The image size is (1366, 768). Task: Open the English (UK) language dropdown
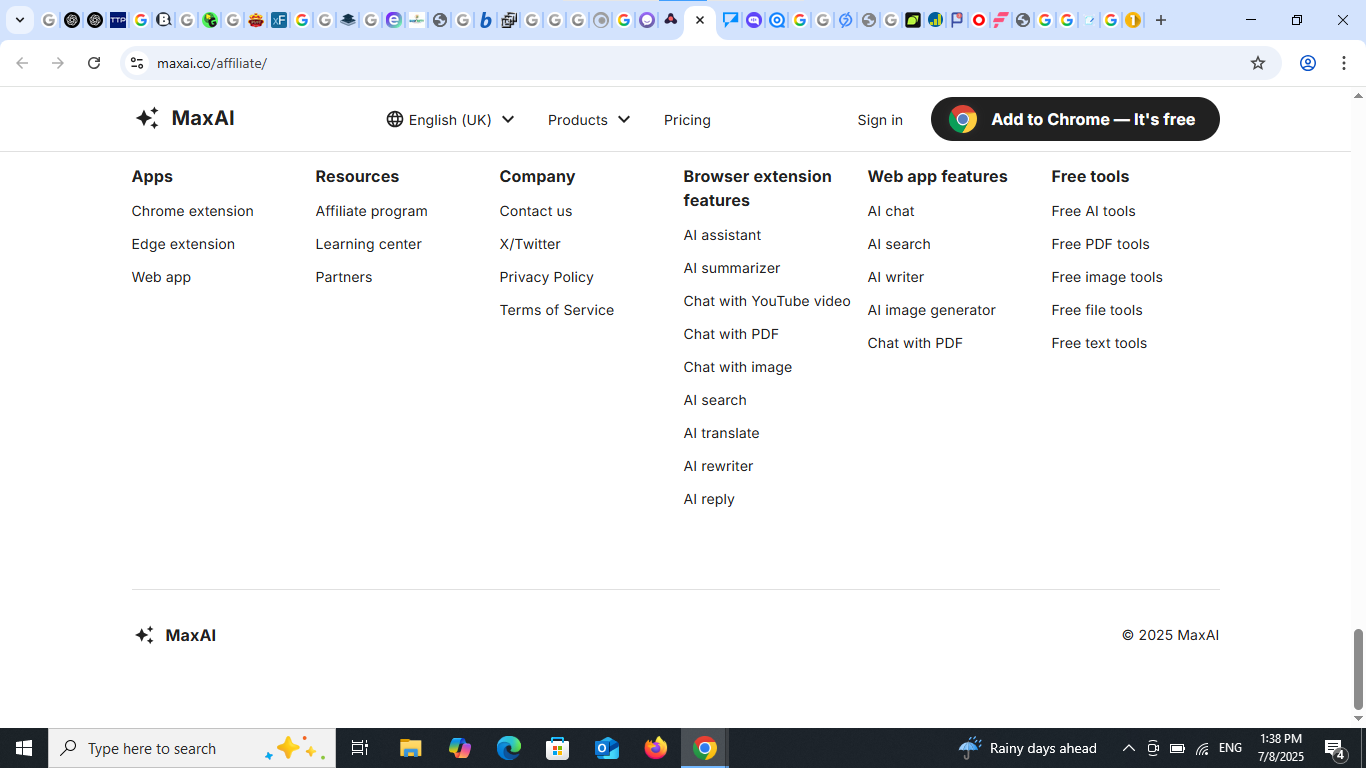coord(451,120)
